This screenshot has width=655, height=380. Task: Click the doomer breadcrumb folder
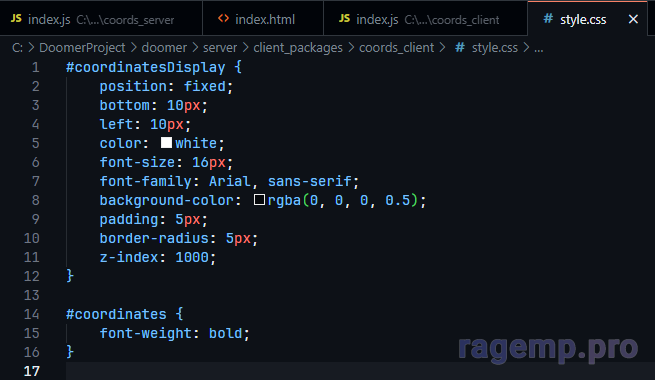164,48
